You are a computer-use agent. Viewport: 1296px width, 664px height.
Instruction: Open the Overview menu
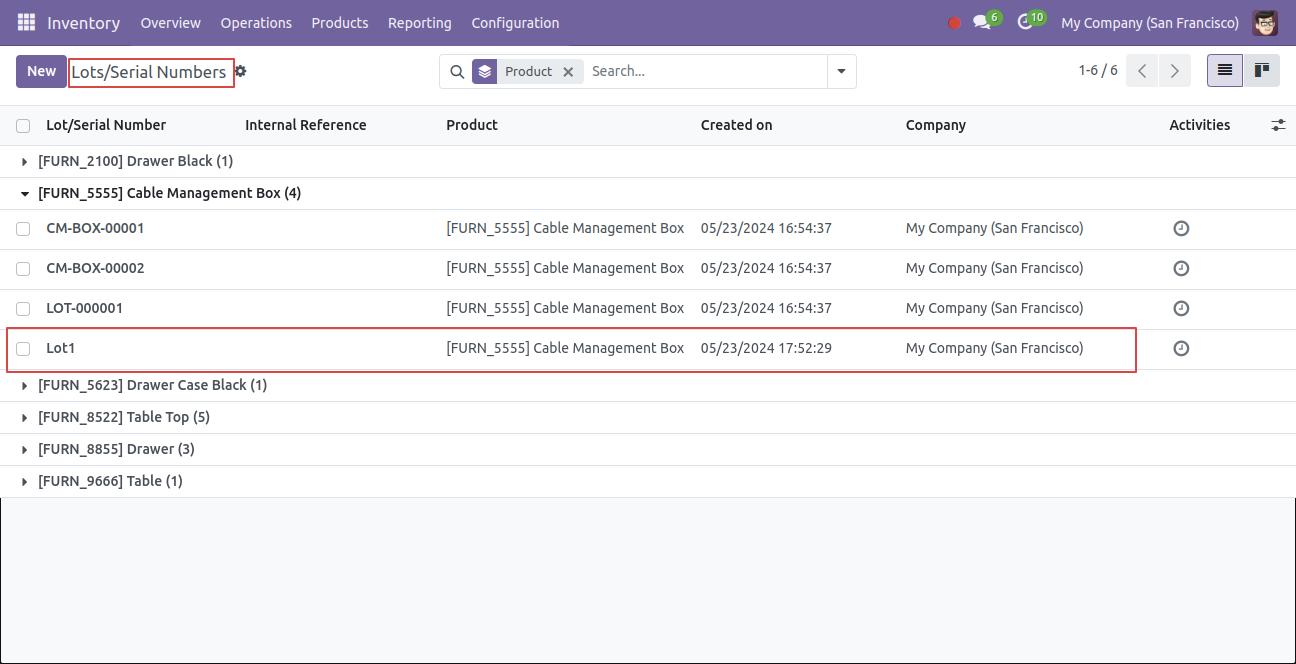pyautogui.click(x=171, y=23)
